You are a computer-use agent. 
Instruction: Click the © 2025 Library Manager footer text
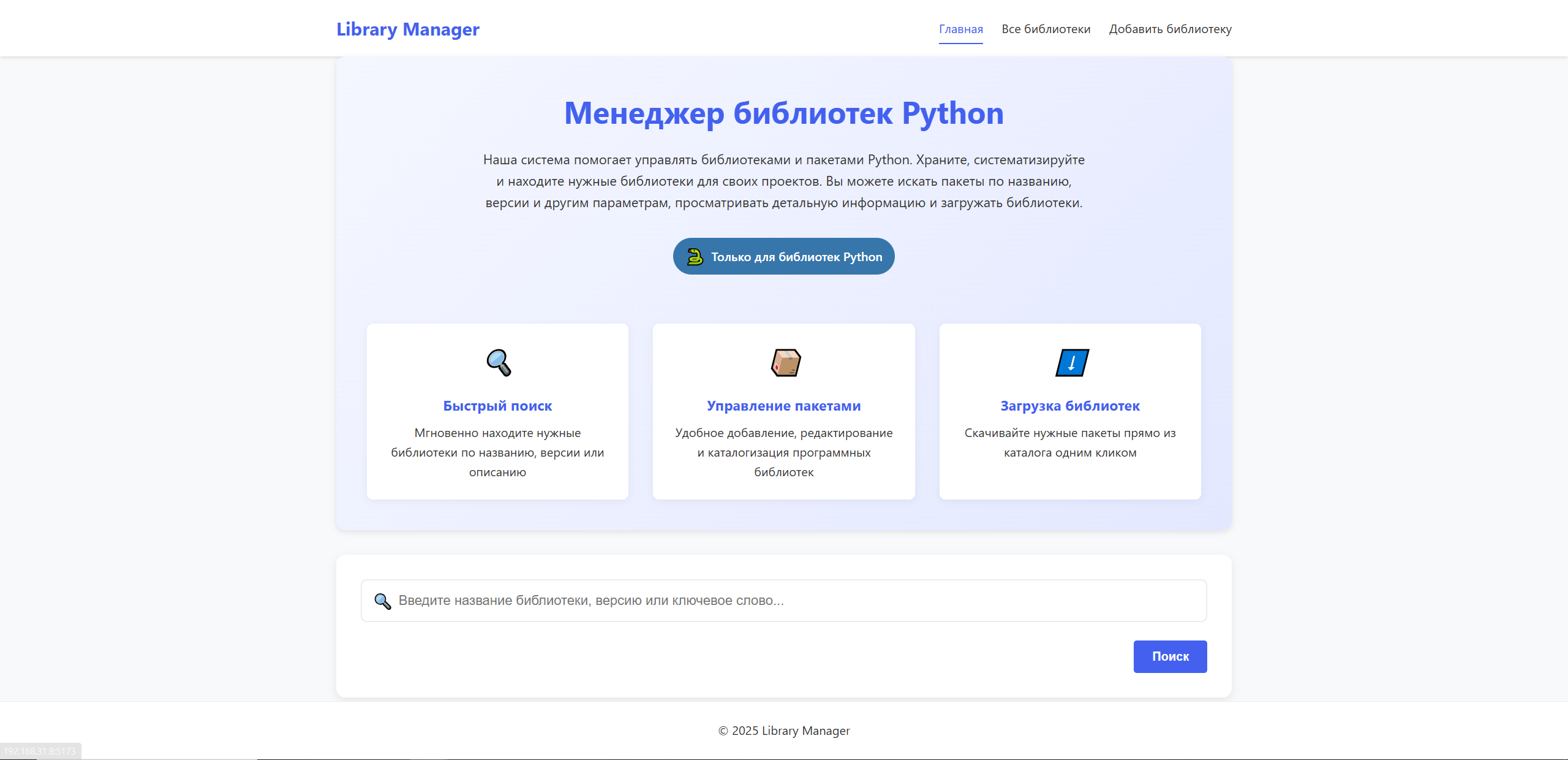[783, 731]
